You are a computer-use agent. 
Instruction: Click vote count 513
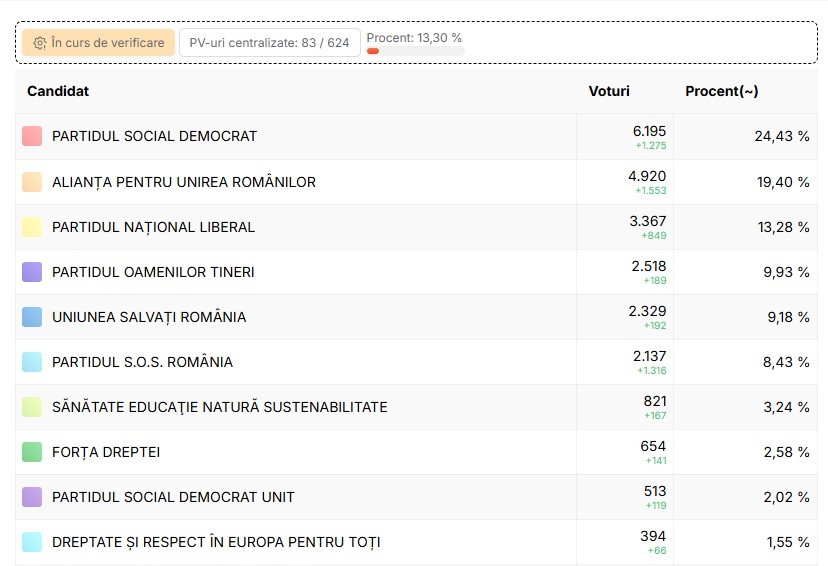(655, 491)
